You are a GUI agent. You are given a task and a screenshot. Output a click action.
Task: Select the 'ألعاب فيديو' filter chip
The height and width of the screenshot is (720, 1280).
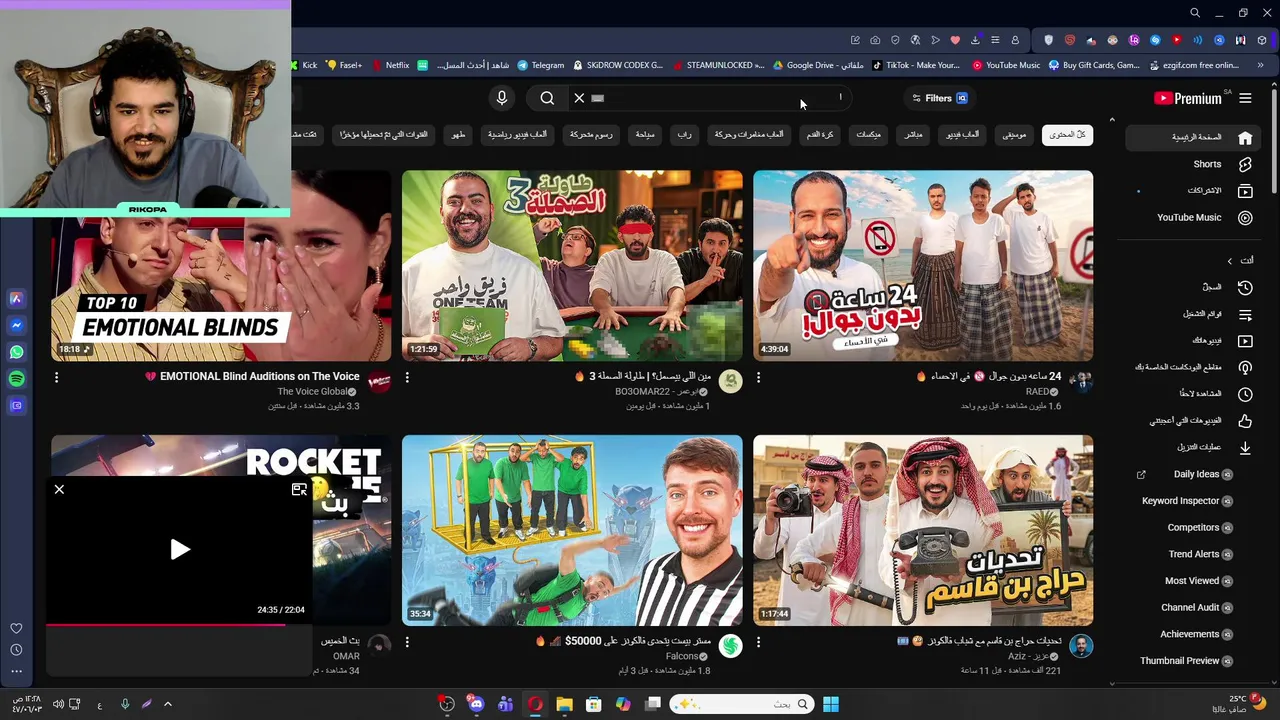963,134
